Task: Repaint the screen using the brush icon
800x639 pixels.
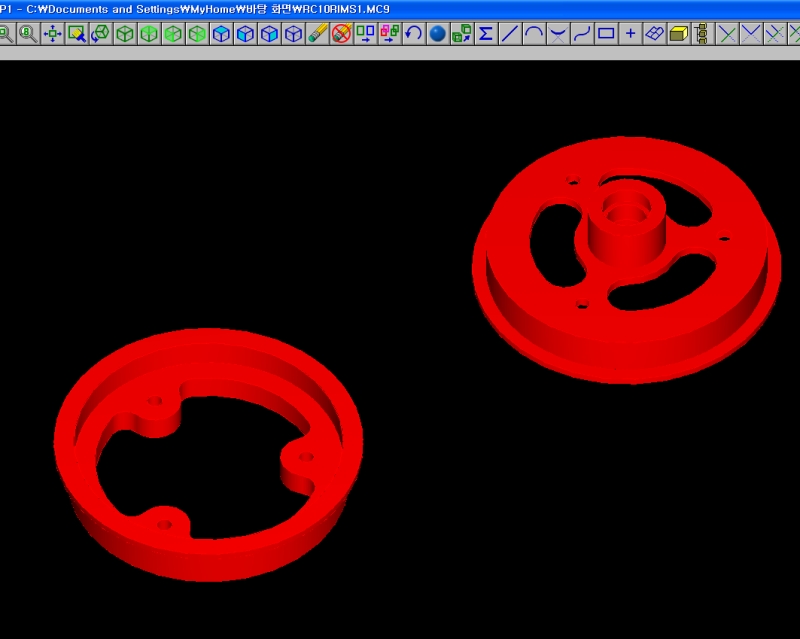Action: [x=77, y=34]
